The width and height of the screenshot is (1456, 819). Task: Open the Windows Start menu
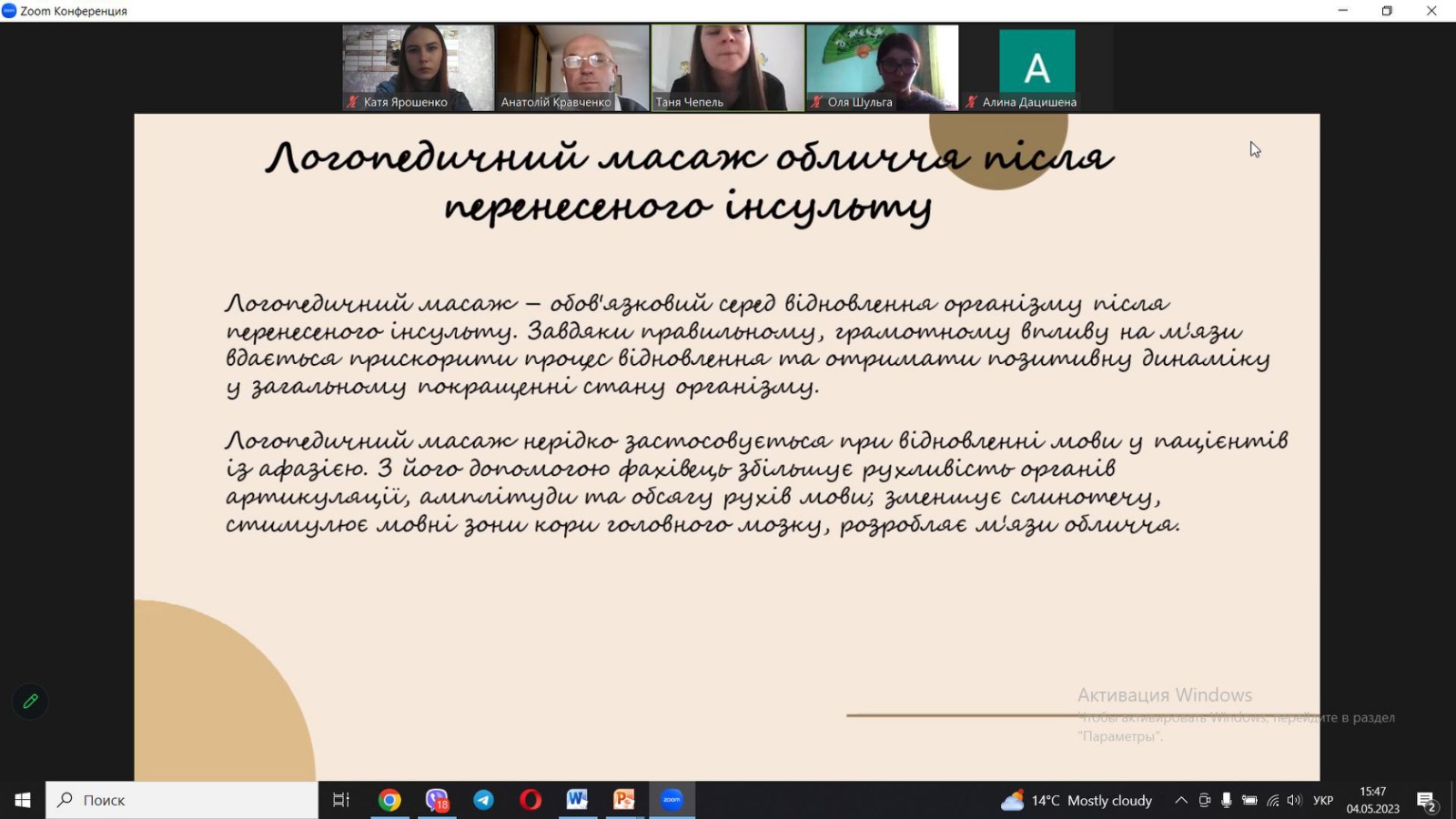pos(23,800)
